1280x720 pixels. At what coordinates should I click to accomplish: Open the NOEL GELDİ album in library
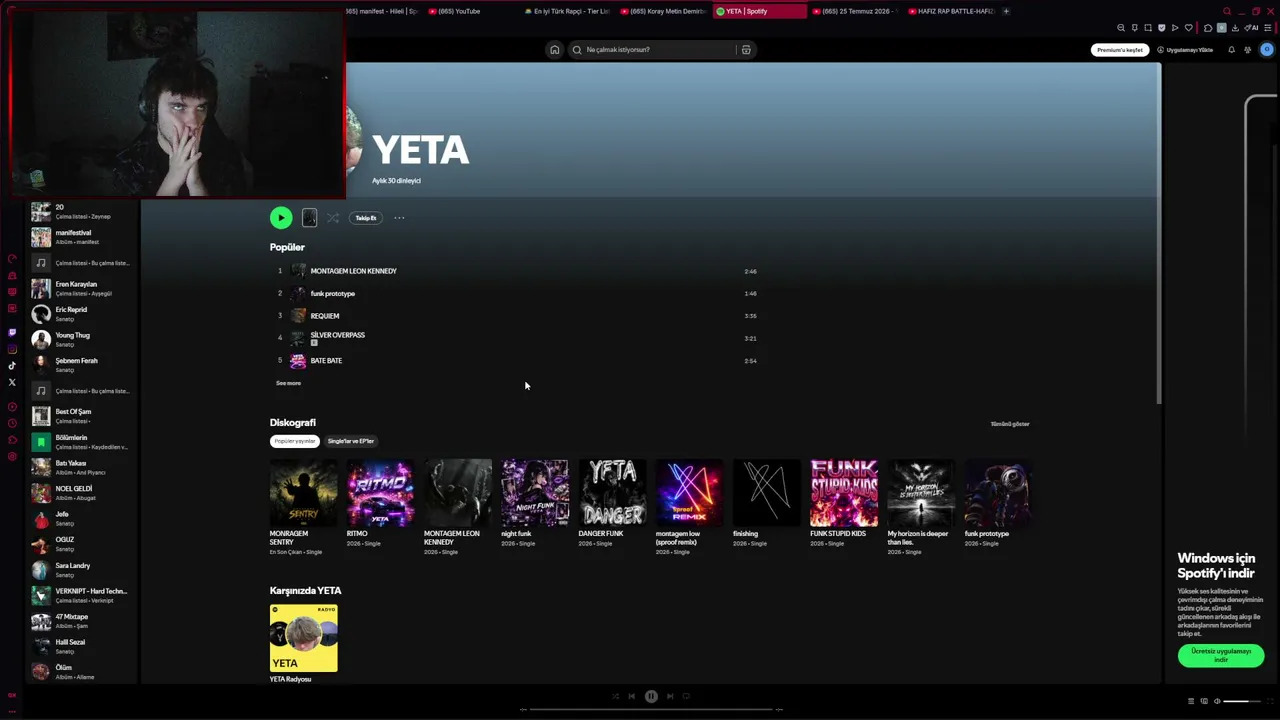pyautogui.click(x=82, y=493)
